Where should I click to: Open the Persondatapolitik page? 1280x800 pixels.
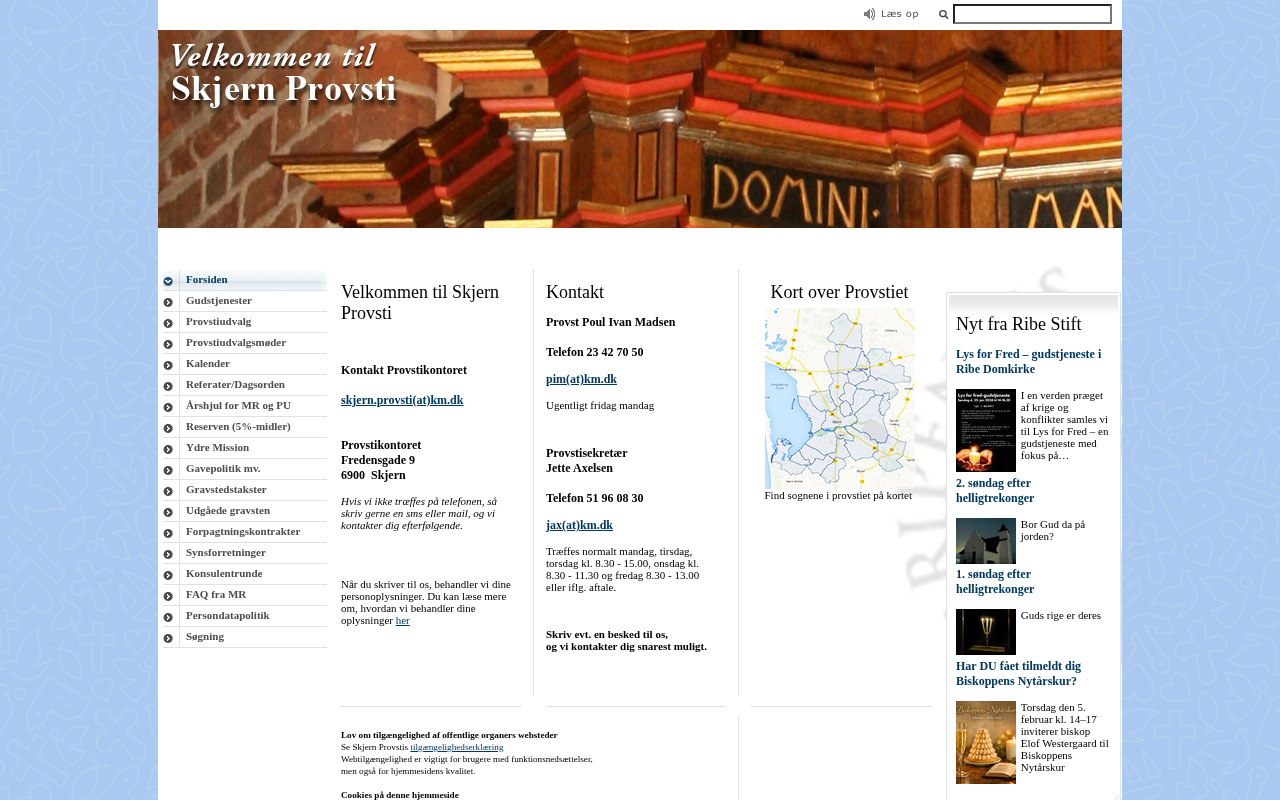coord(228,615)
